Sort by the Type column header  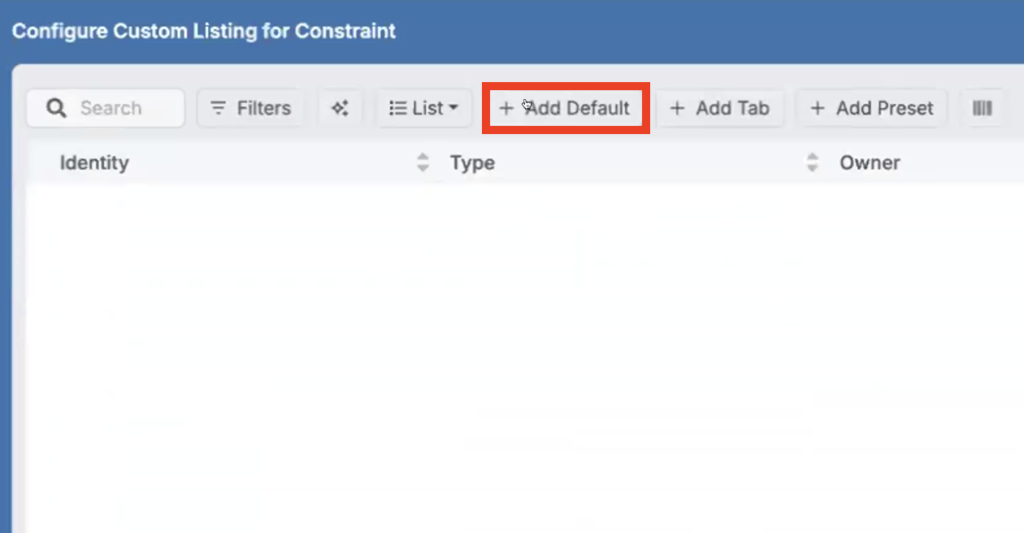(472, 163)
